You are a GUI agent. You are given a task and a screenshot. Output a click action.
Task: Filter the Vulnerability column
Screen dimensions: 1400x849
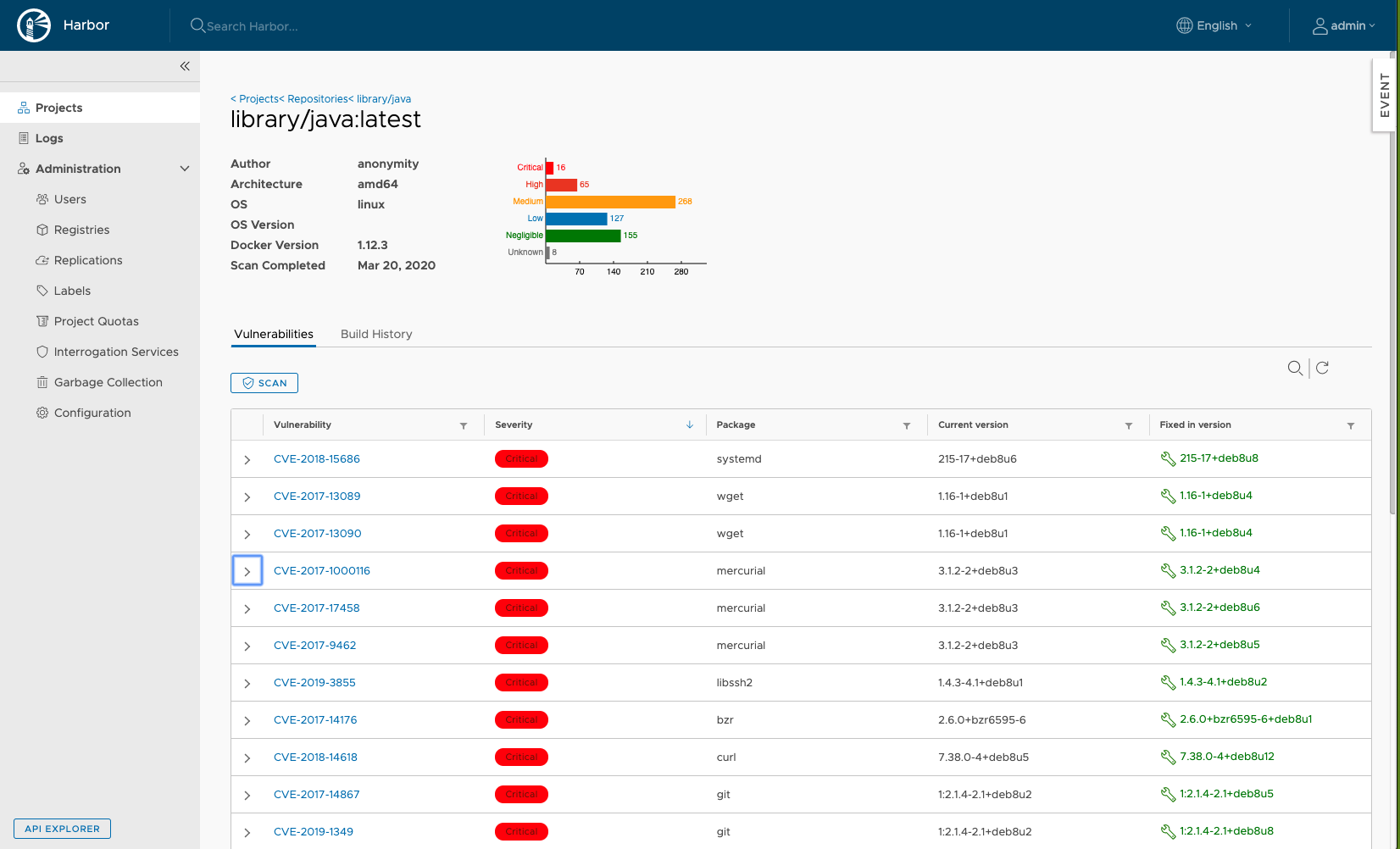pos(464,425)
